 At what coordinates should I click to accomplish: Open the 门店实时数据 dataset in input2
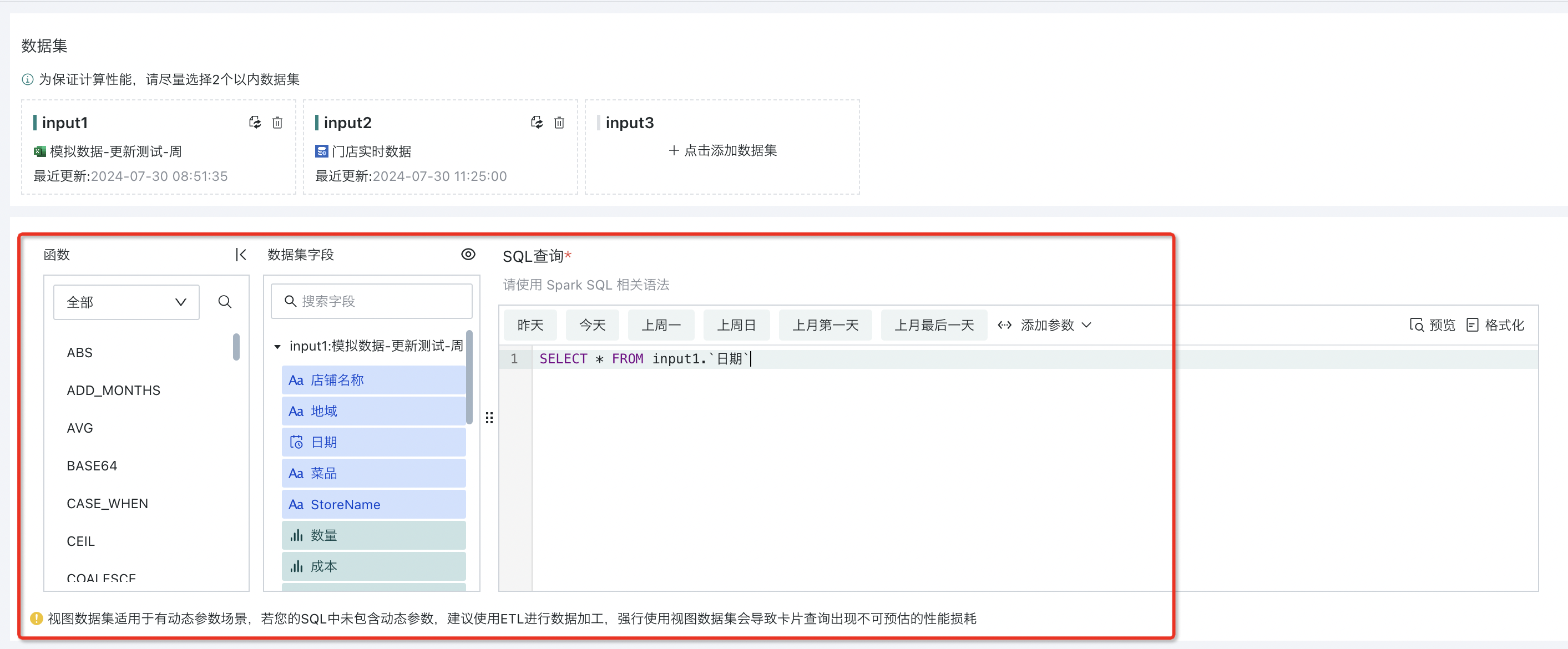pos(363,151)
